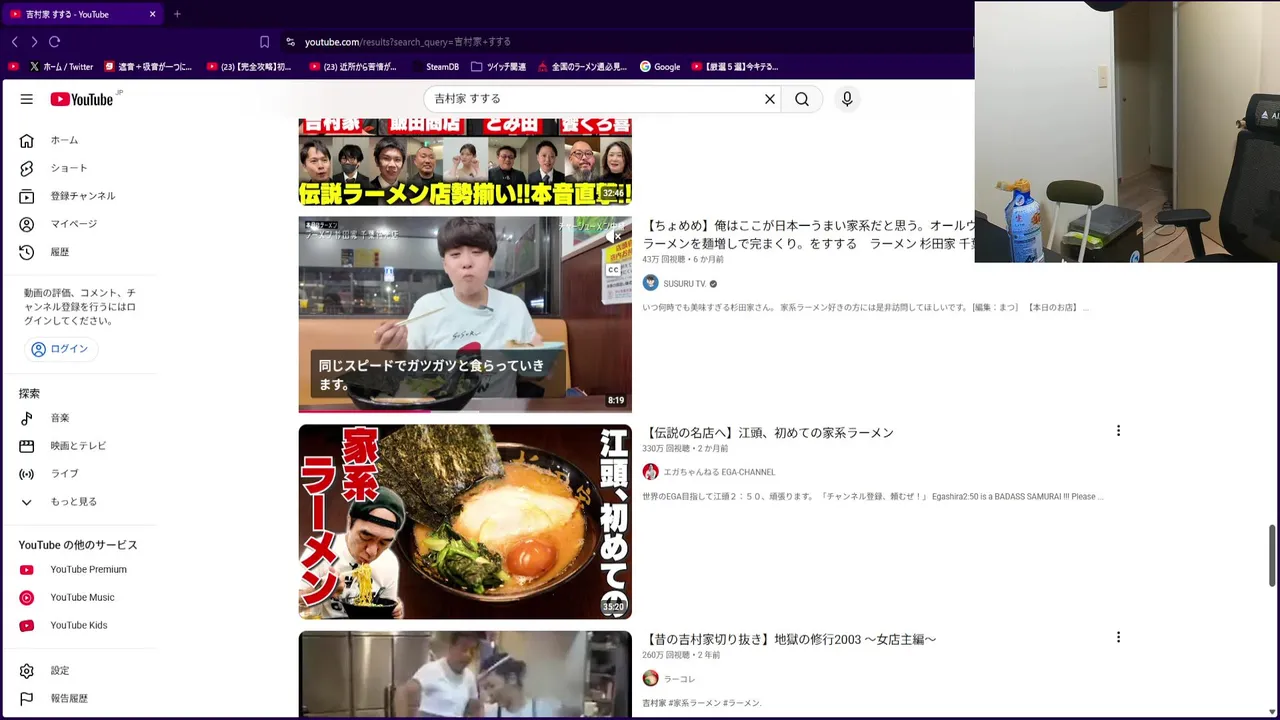This screenshot has width=1280, height=720.
Task: Reload the page with refresh icon
Action: [55, 42]
